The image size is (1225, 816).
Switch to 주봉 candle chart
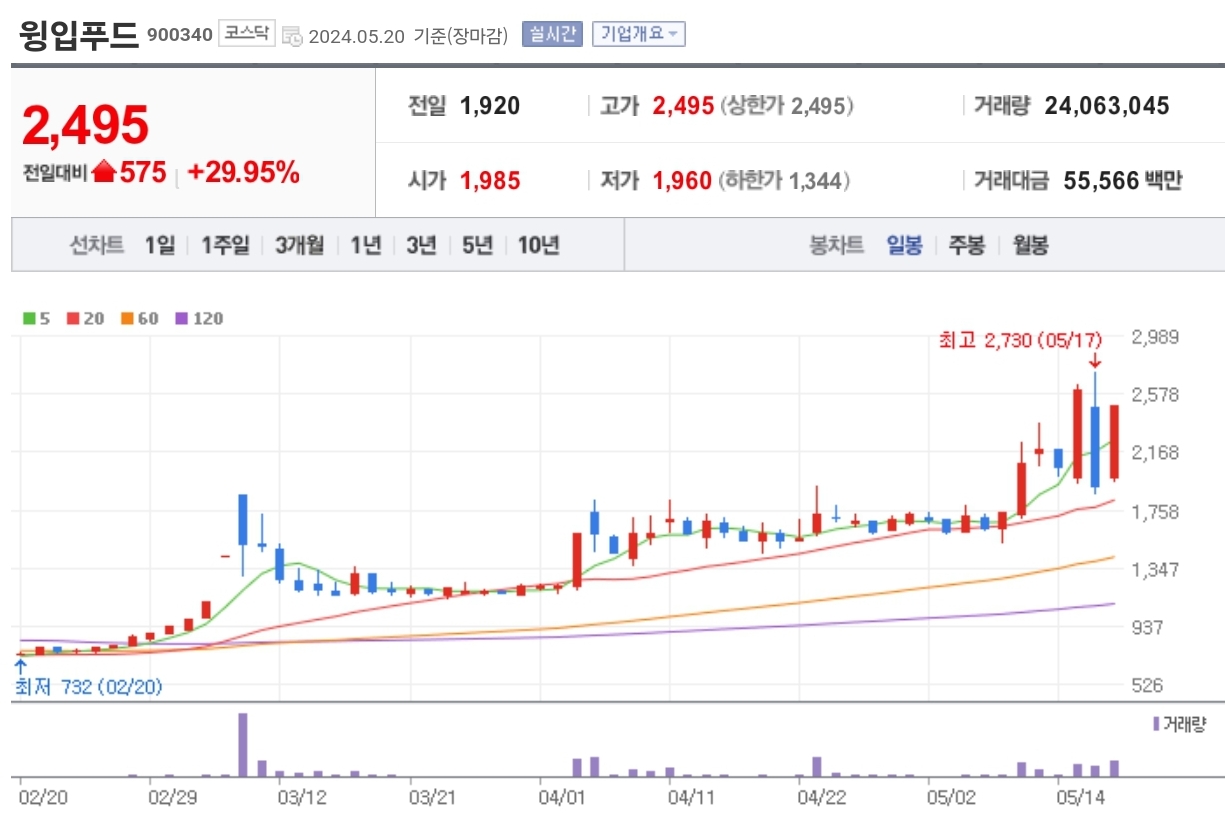point(967,245)
